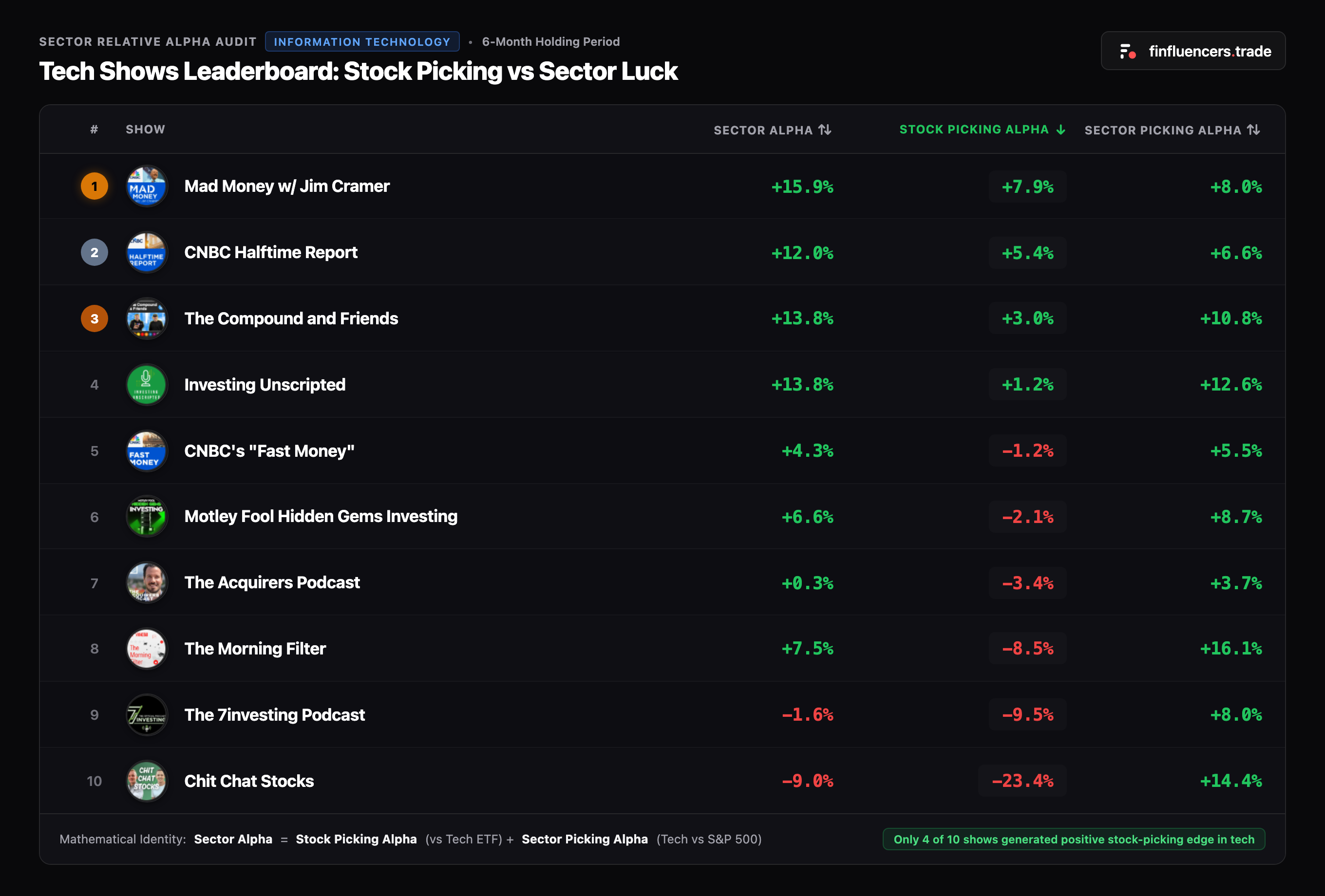Click the Information Technology sector tag
The height and width of the screenshot is (896, 1325).
tap(362, 41)
